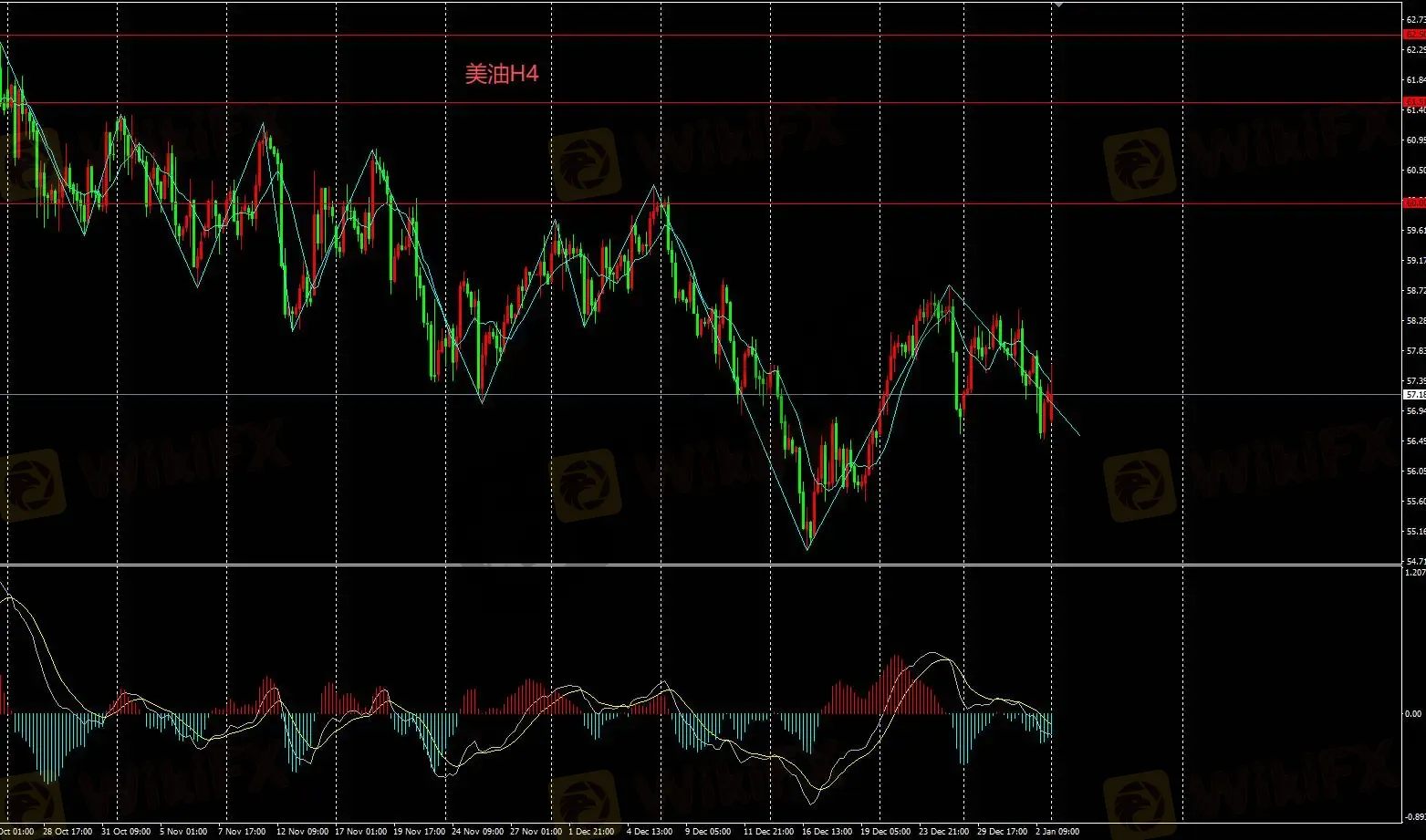Select the 57.83 price axis value
Screen dimensions: 1426x840
(x=1415, y=351)
